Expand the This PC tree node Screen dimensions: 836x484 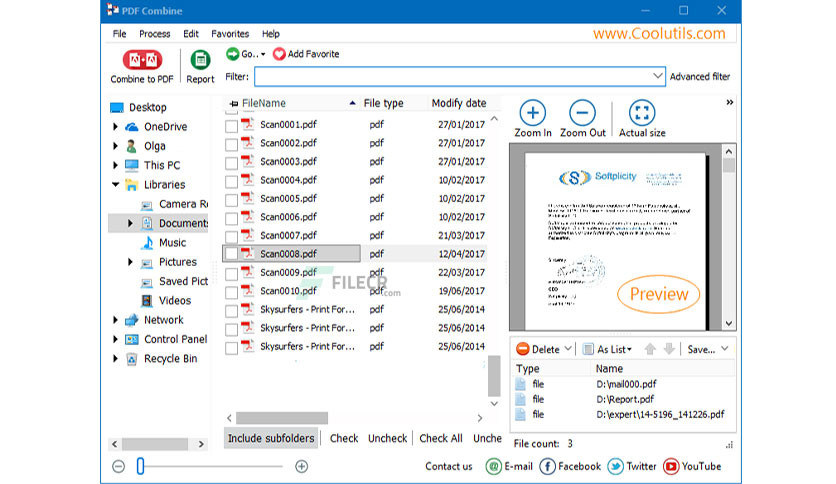point(115,165)
